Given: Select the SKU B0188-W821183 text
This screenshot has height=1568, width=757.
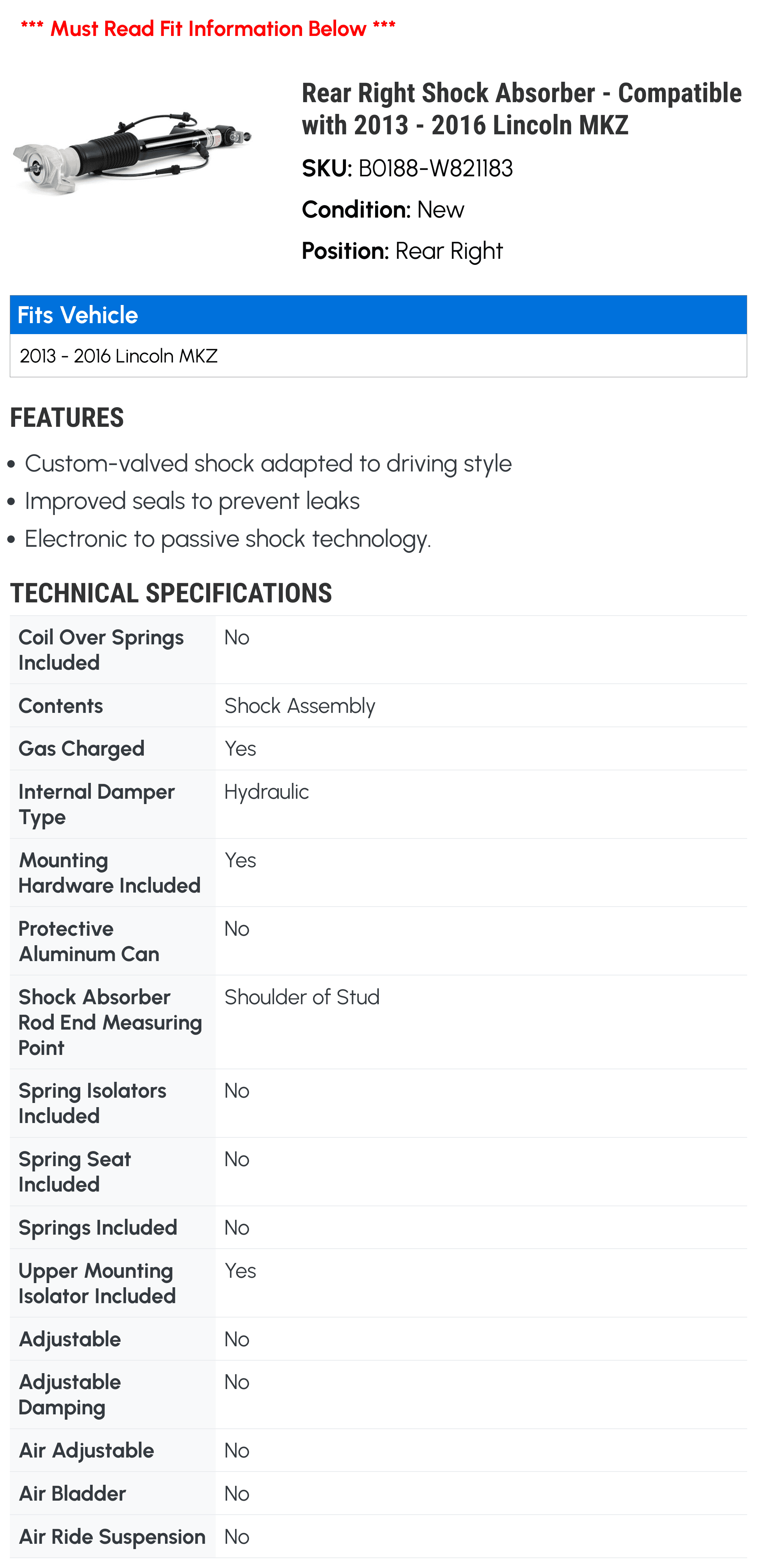Looking at the screenshot, I should [407, 169].
